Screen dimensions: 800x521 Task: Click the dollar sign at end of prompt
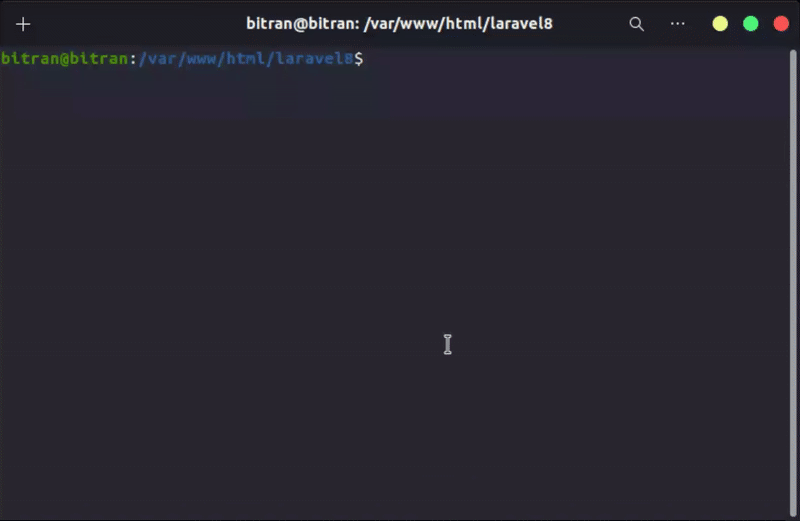coord(359,59)
